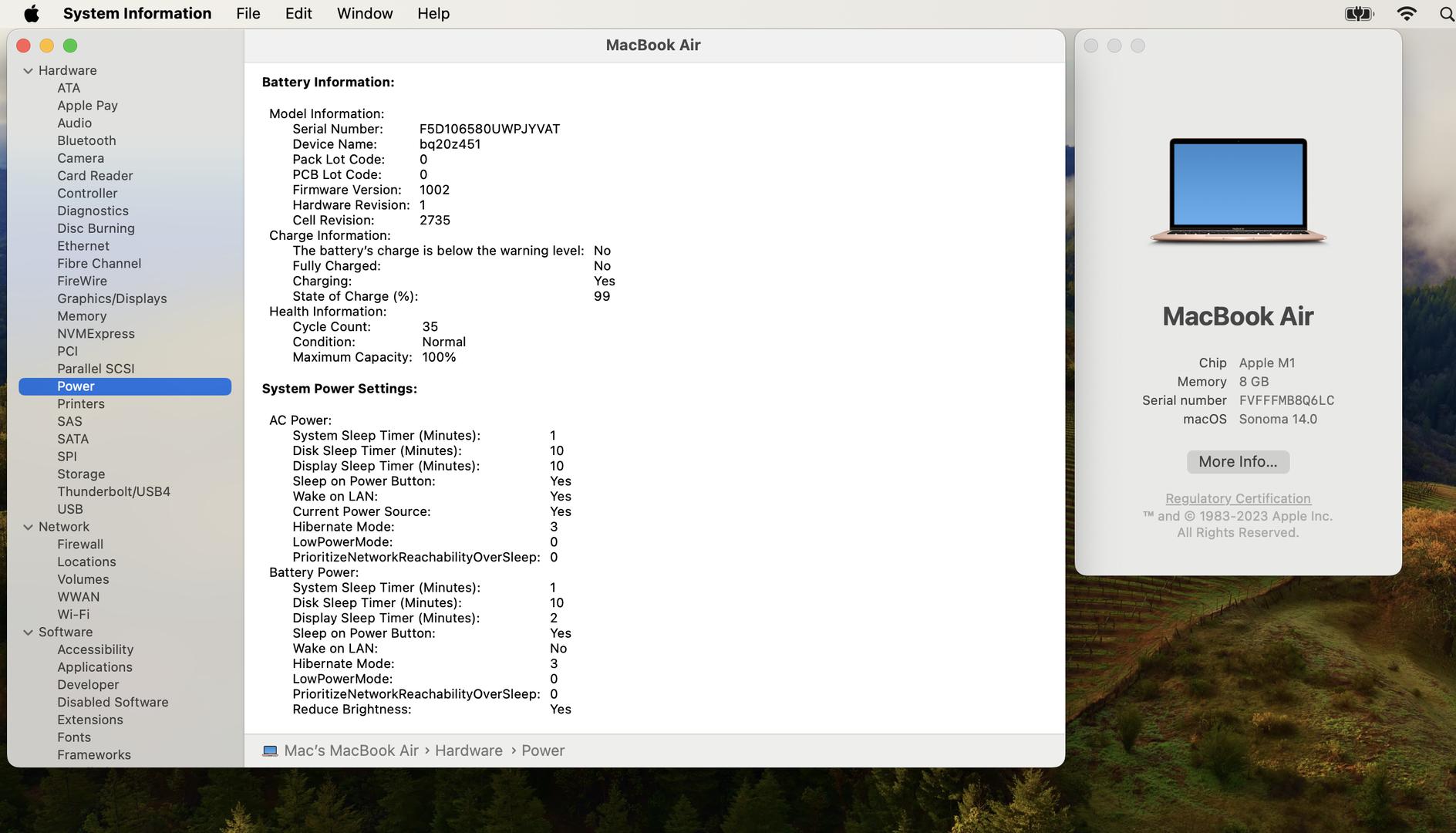Open the Apple menu
The height and width of the screenshot is (833, 1456).
click(x=32, y=13)
